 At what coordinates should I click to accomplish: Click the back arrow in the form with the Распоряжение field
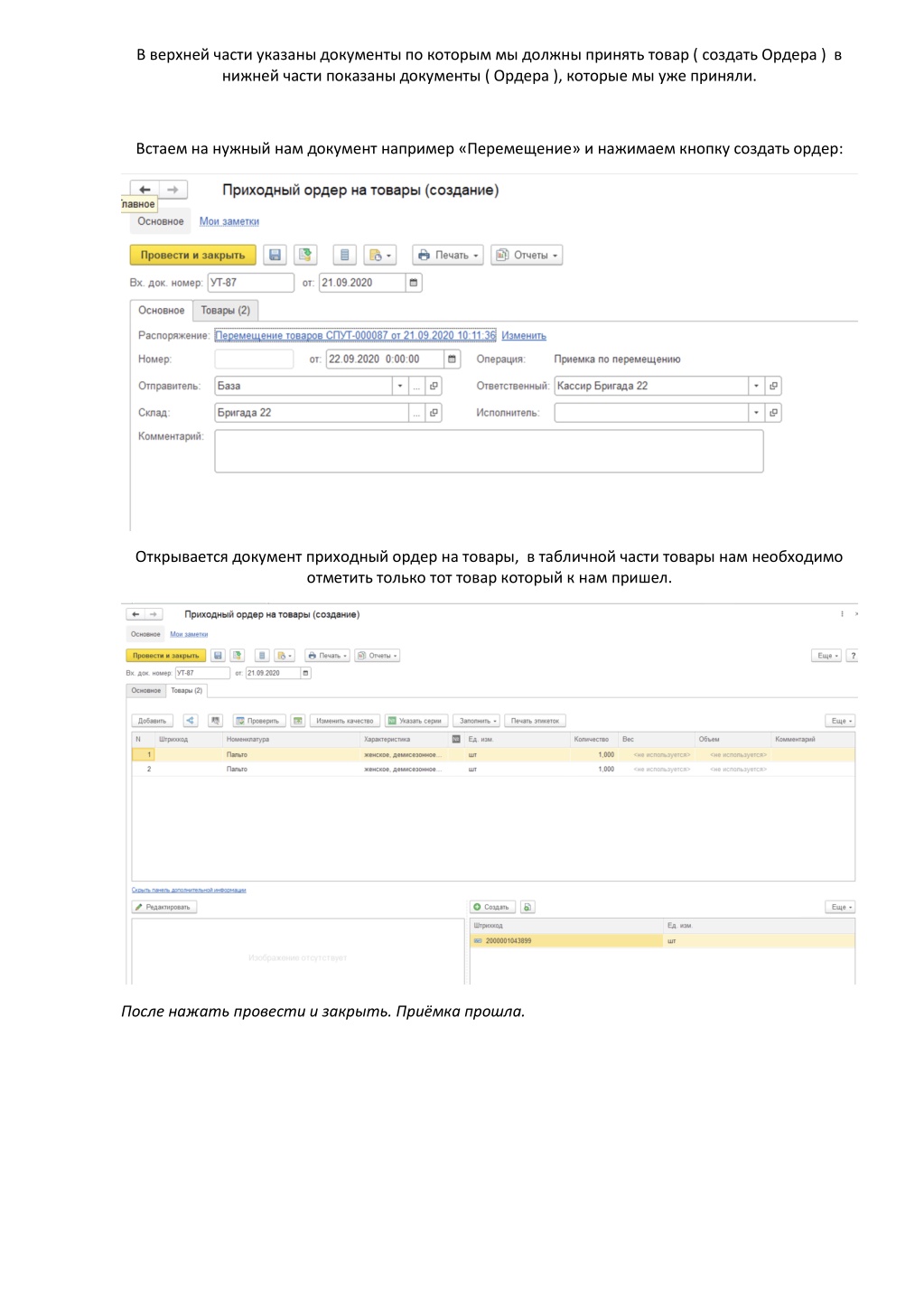click(145, 190)
